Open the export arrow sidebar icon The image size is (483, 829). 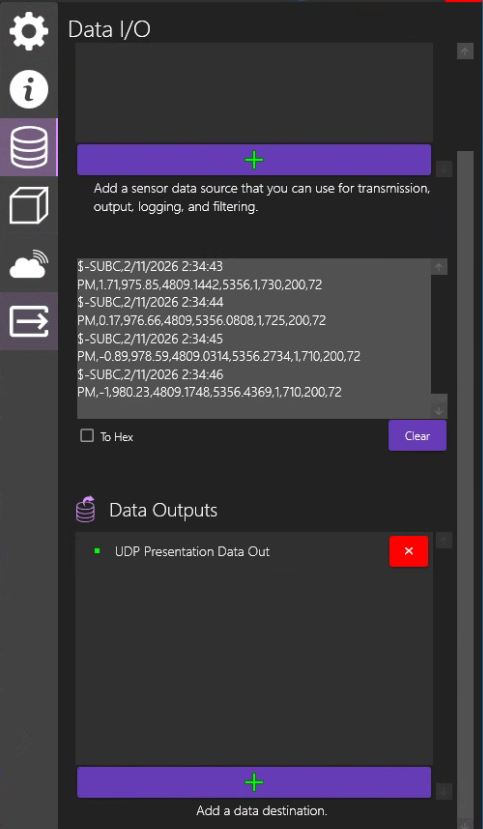click(29, 321)
